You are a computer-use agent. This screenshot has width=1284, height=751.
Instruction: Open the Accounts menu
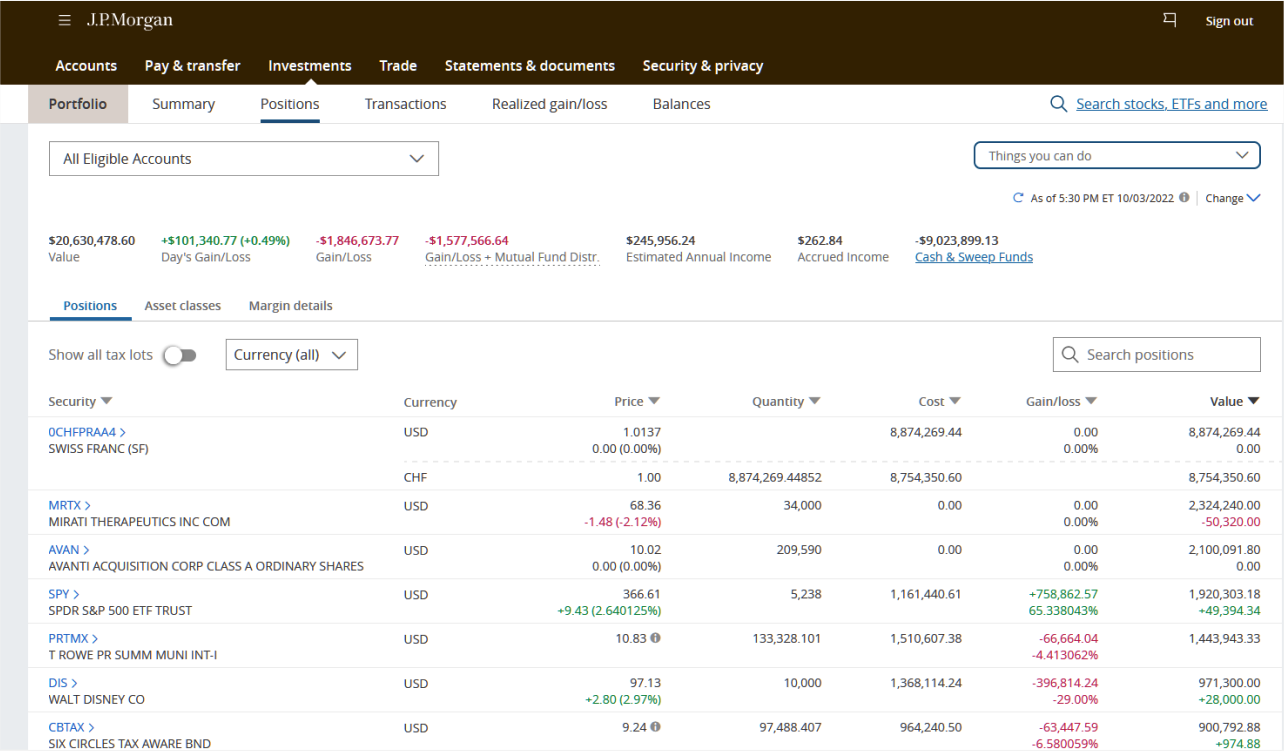click(86, 66)
